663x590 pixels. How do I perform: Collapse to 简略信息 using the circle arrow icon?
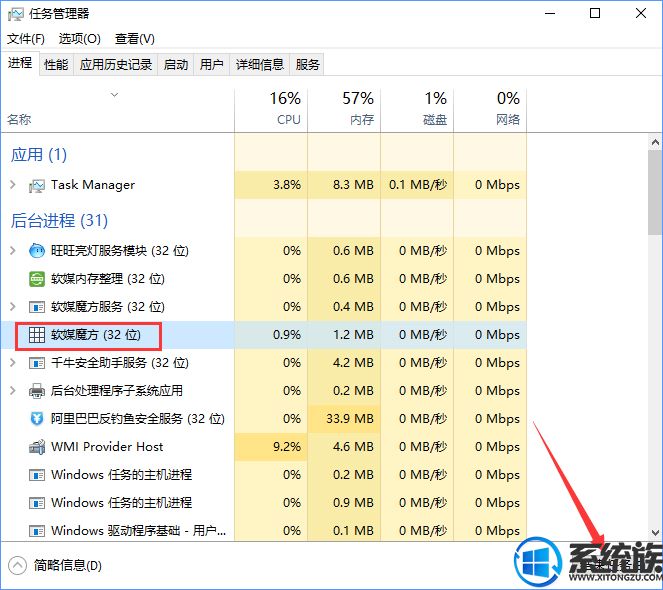(17, 565)
